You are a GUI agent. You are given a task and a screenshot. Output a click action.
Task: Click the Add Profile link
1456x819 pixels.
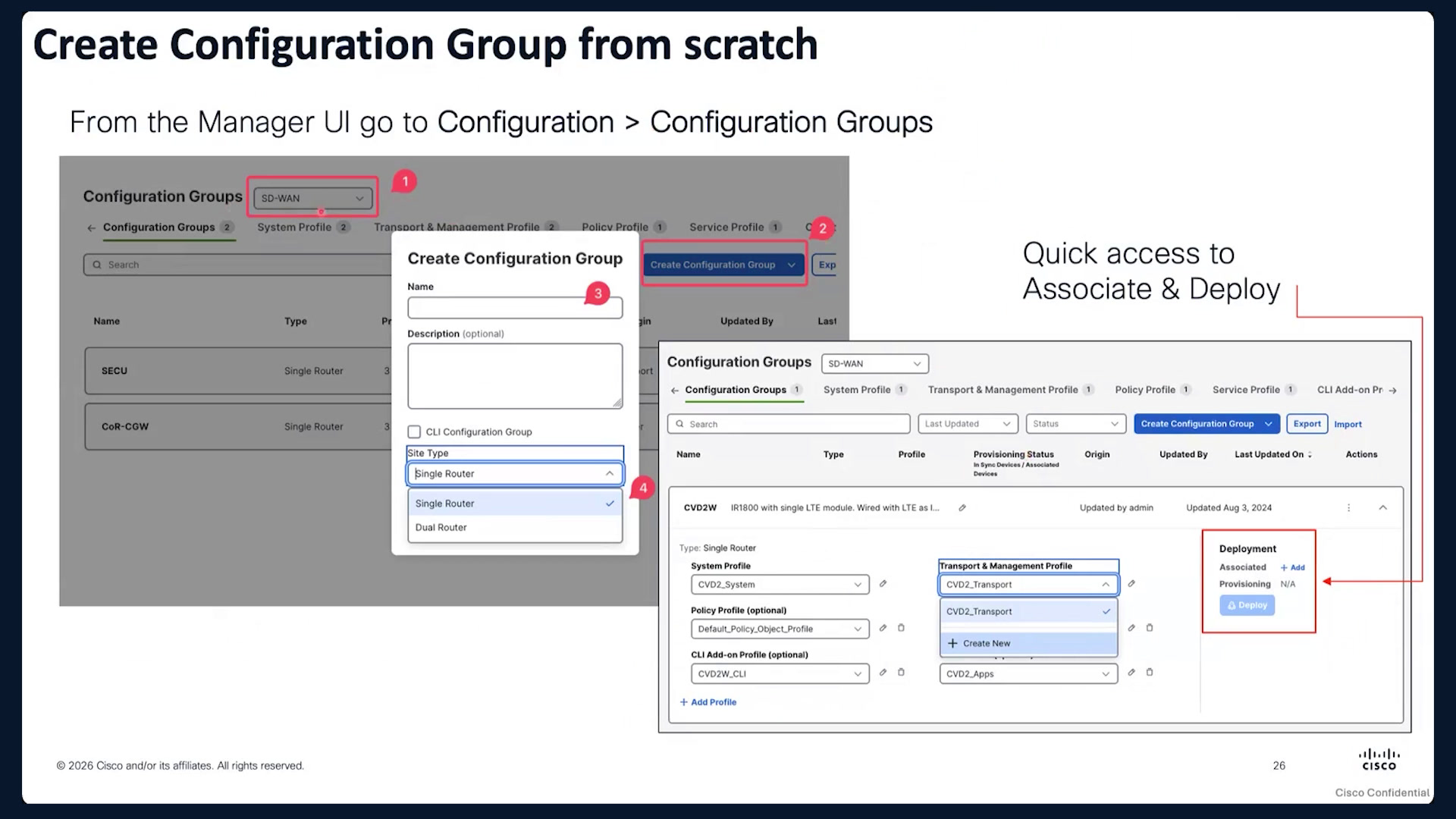click(708, 702)
